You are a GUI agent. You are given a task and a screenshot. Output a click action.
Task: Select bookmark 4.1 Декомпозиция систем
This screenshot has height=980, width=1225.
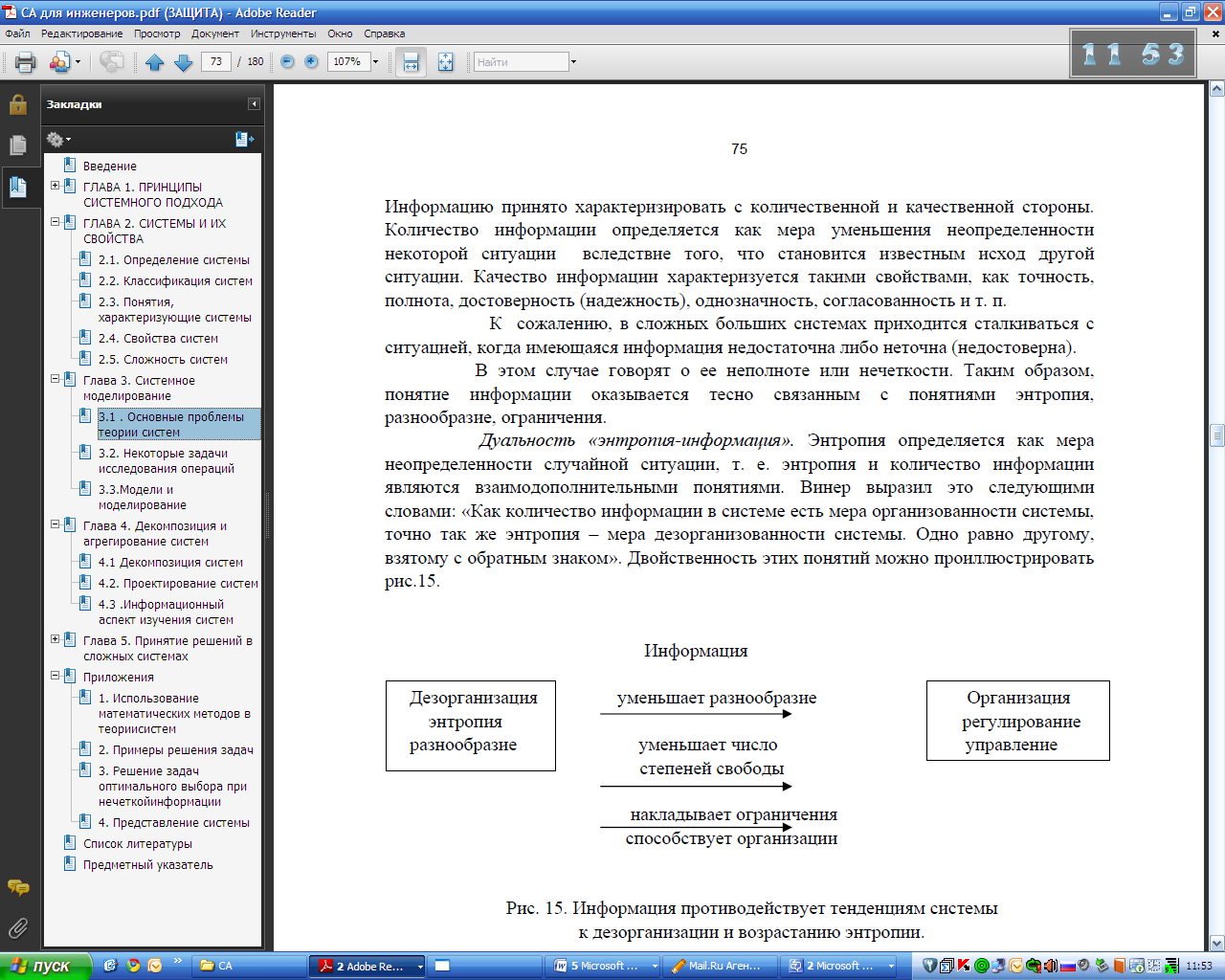coord(170,563)
